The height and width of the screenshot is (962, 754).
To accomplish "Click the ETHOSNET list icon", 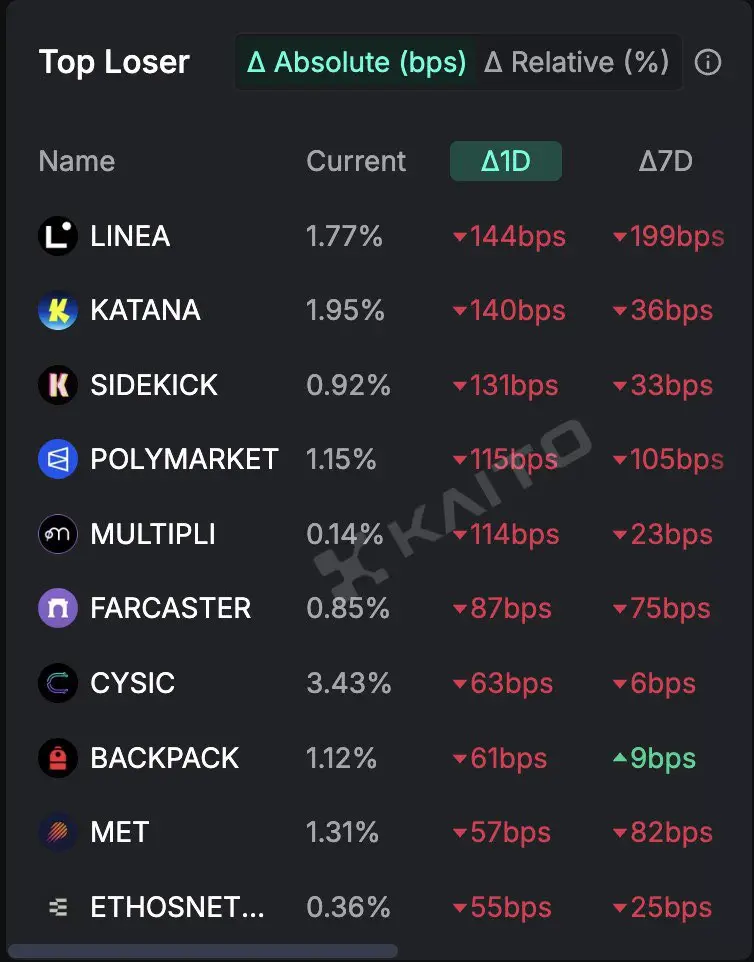I will click(58, 907).
